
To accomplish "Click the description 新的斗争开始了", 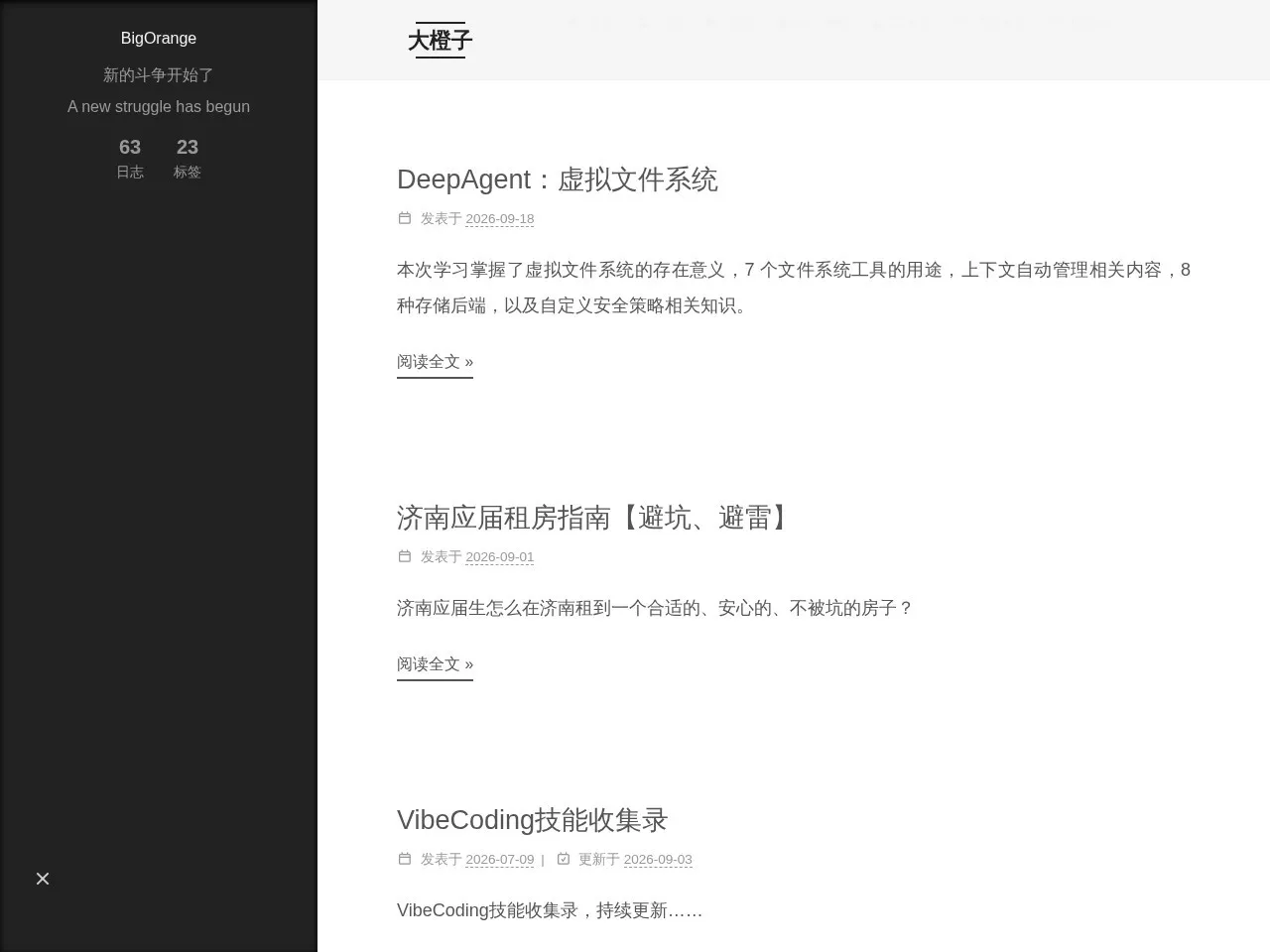I will 159,75.
